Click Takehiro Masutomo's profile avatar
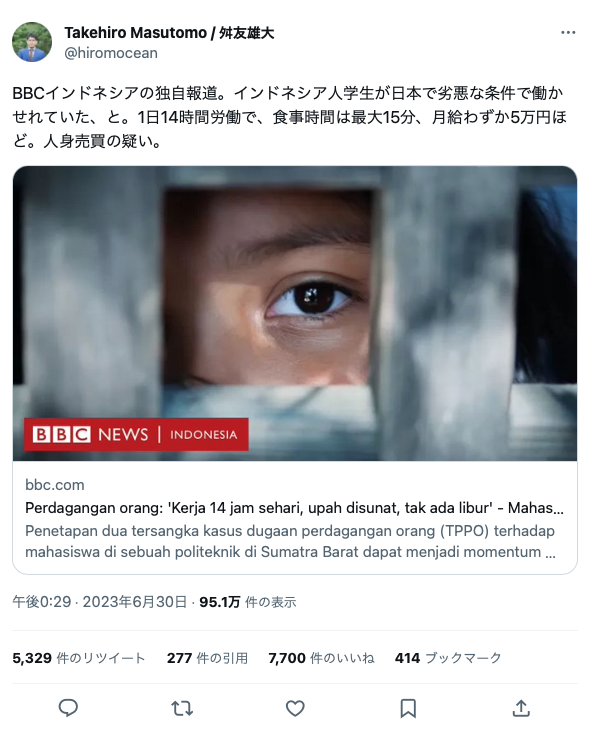593x731 pixels. pyautogui.click(x=32, y=42)
